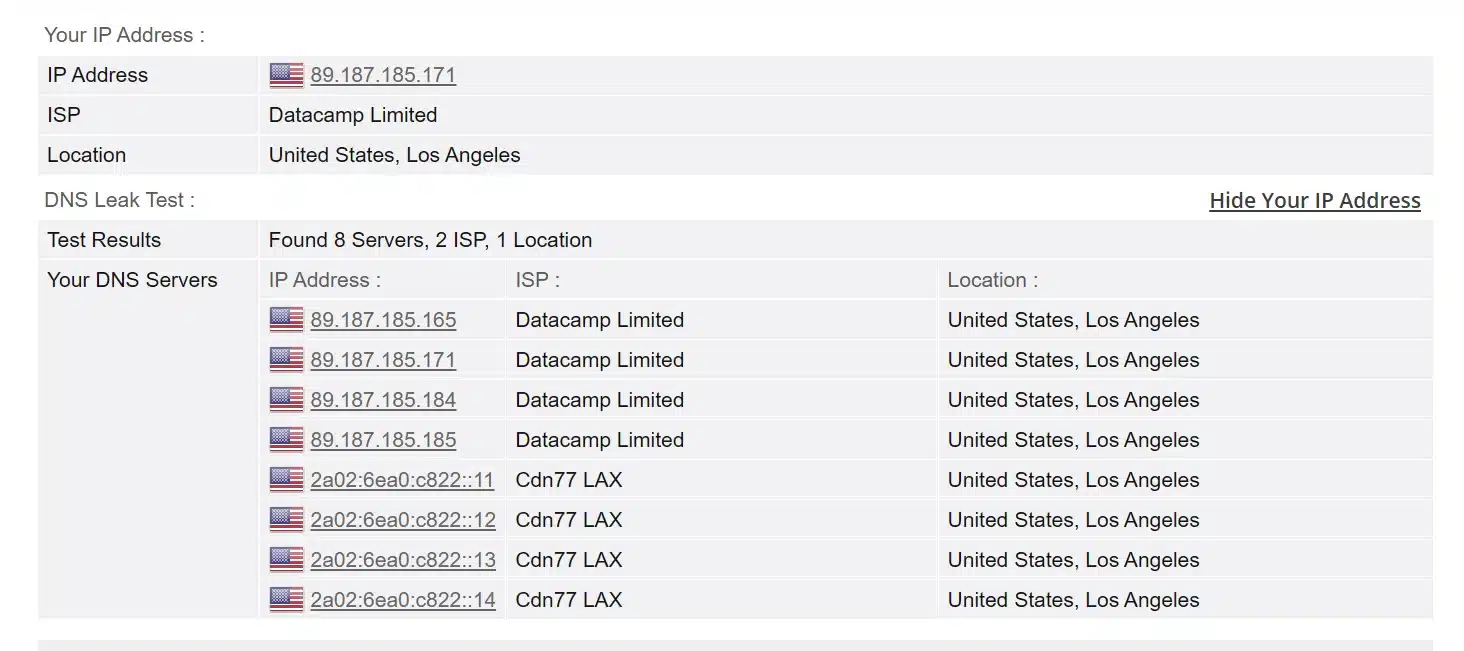The height and width of the screenshot is (651, 1464).
Task: Open the Hide Your IP Address link
Action: 1315,200
